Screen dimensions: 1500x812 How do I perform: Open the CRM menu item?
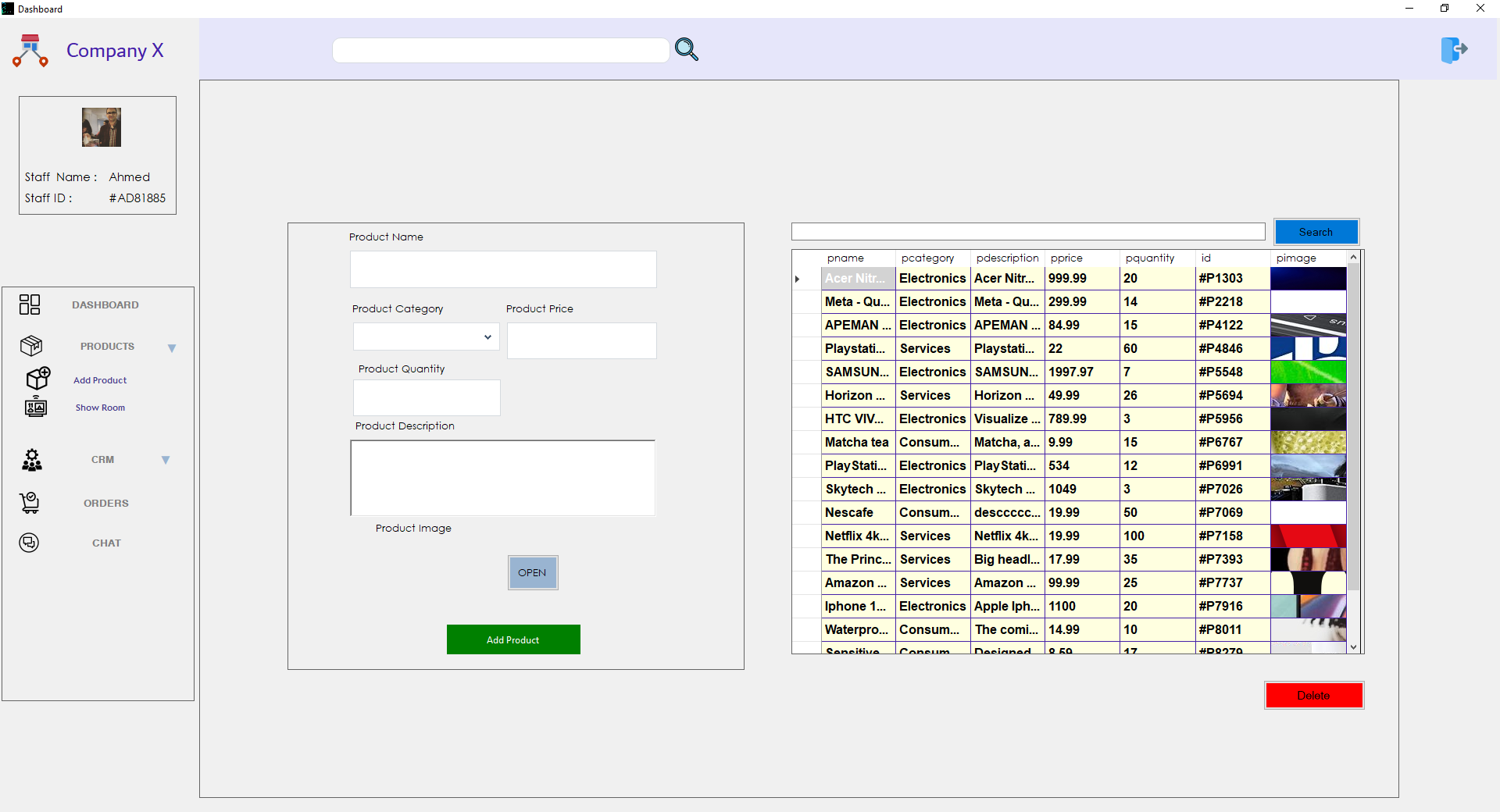point(102,460)
